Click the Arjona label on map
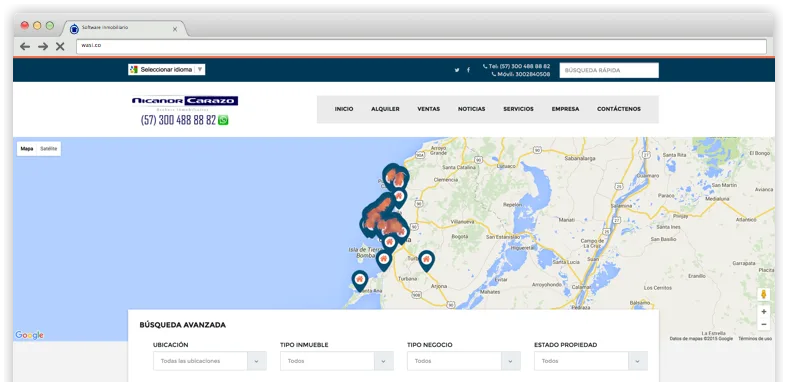 coord(439,286)
